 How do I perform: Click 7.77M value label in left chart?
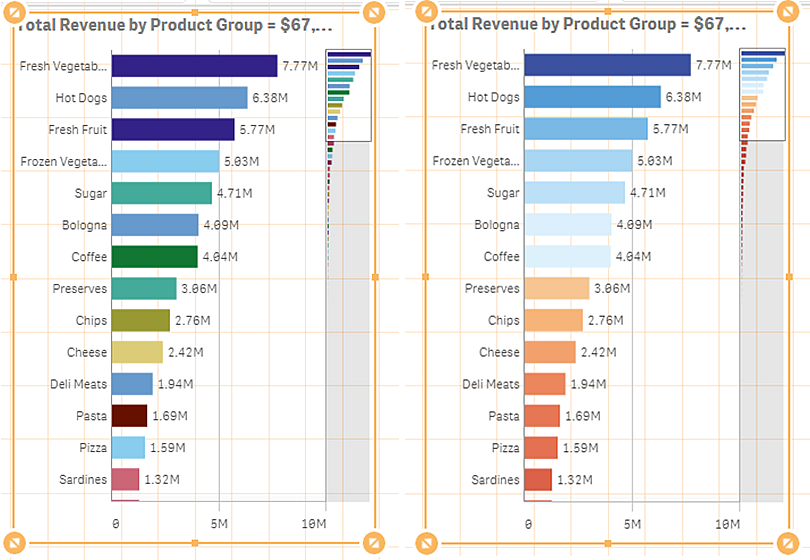(x=300, y=66)
